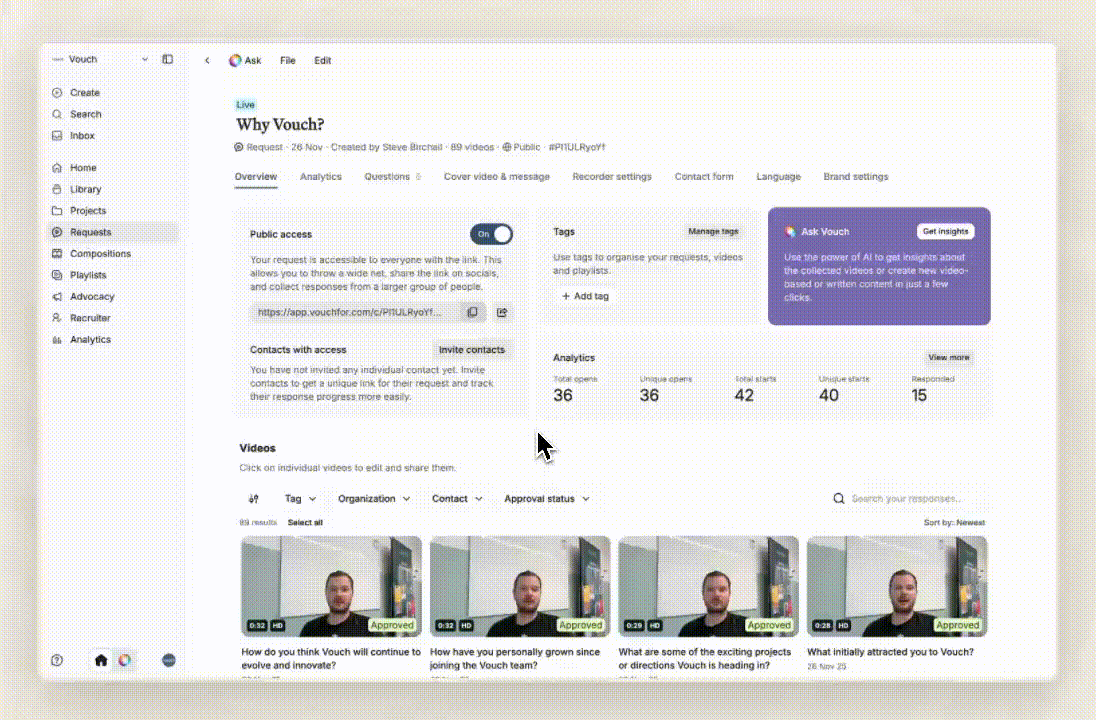Collapse the sidebar using the panel icon
Viewport: 1096px width, 720px height.
tap(168, 59)
